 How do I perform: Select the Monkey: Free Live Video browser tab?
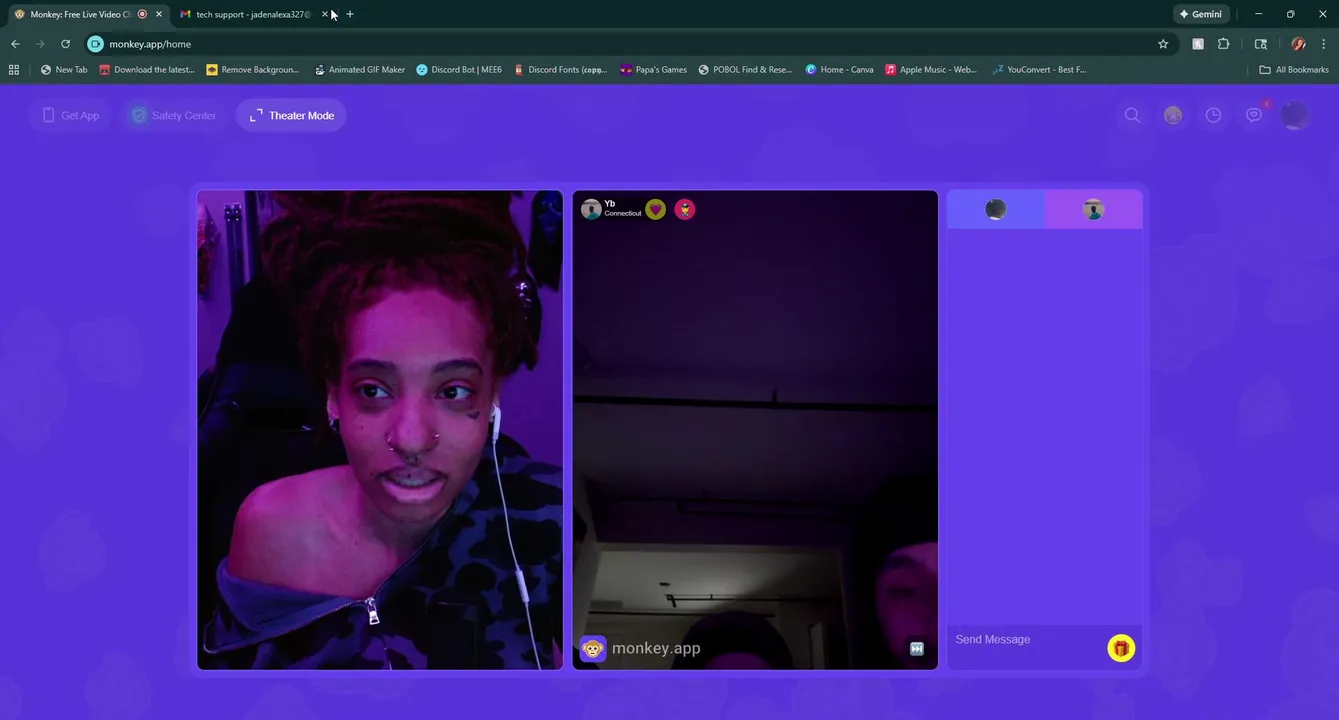click(x=80, y=14)
